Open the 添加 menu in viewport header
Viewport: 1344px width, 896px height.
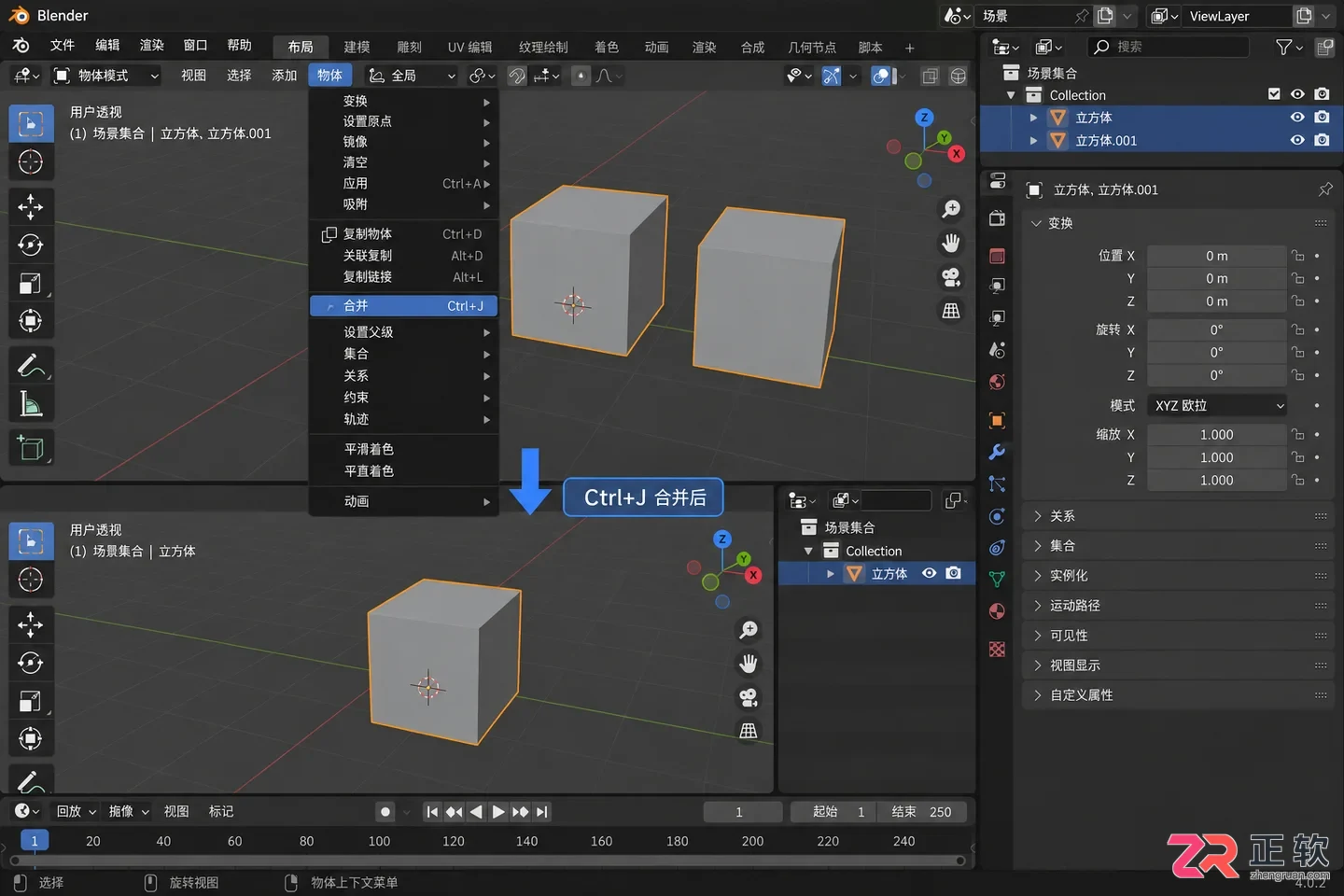284,76
